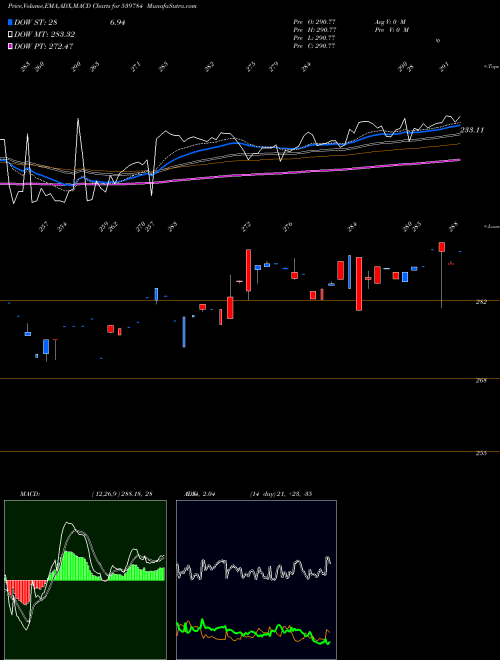Viewport: 500px width, 660px height.
Task: Click the magenta DOW PT legend swatch
Action: tap(10, 46)
